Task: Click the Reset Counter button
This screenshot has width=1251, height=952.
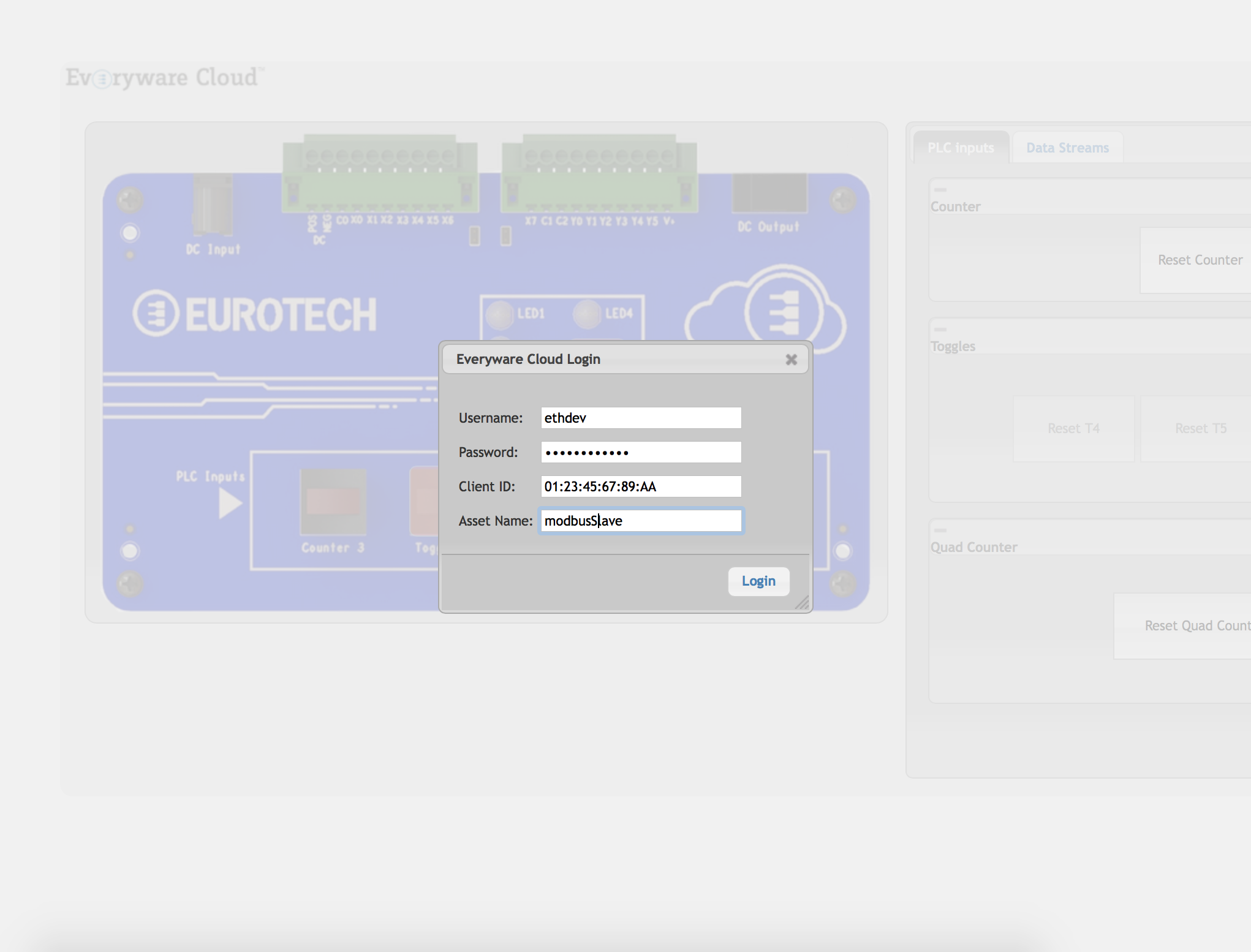Action: (x=1200, y=260)
